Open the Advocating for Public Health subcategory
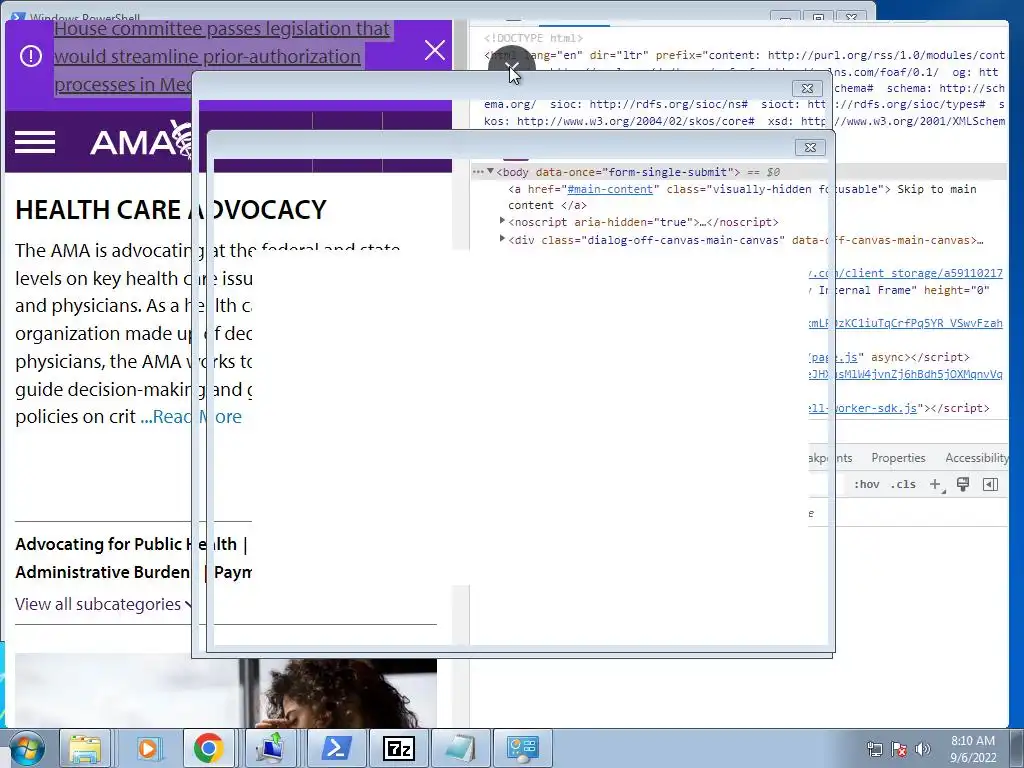The width and height of the screenshot is (1024, 768). click(126, 544)
